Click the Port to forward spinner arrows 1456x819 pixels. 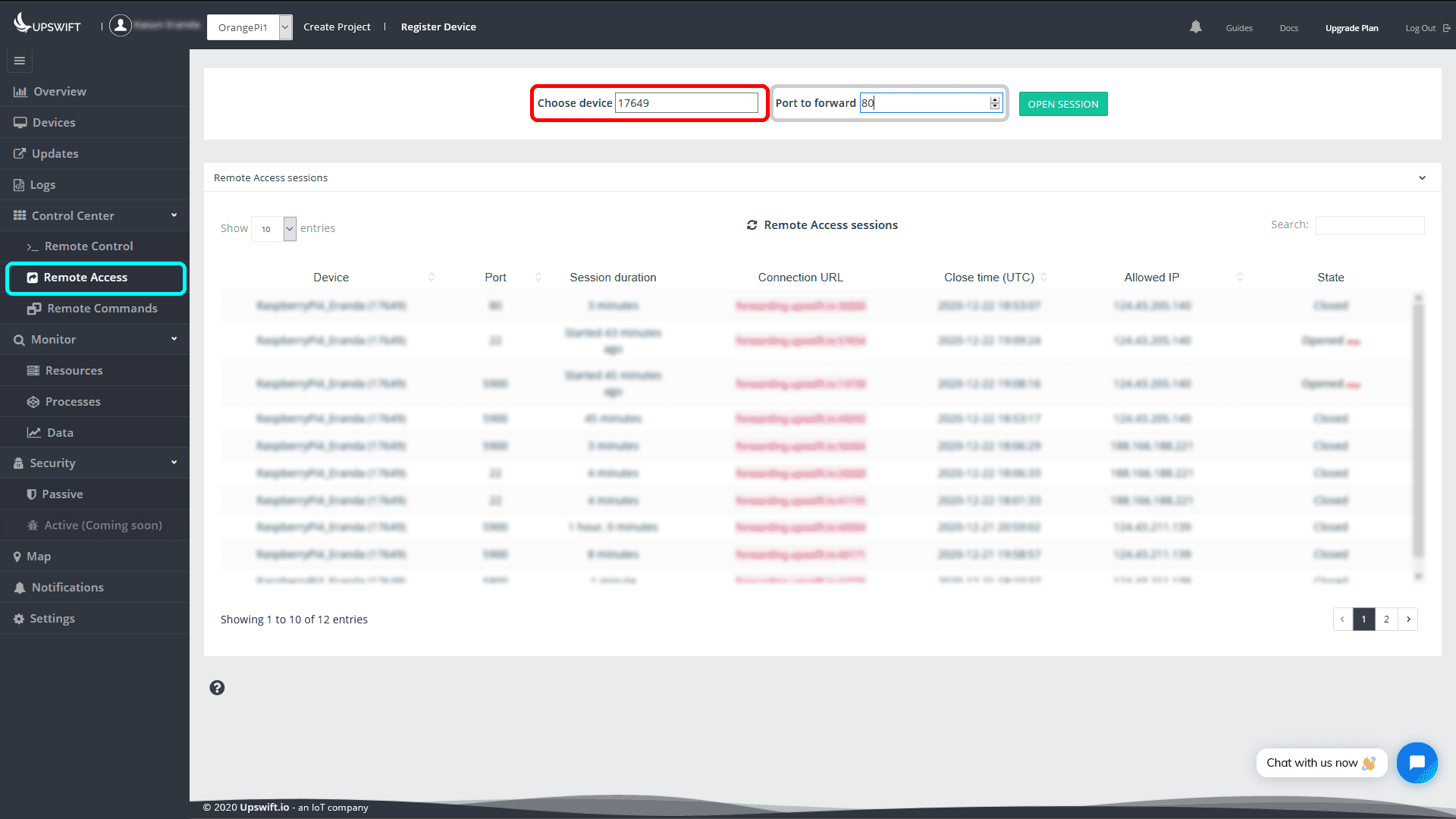click(994, 103)
